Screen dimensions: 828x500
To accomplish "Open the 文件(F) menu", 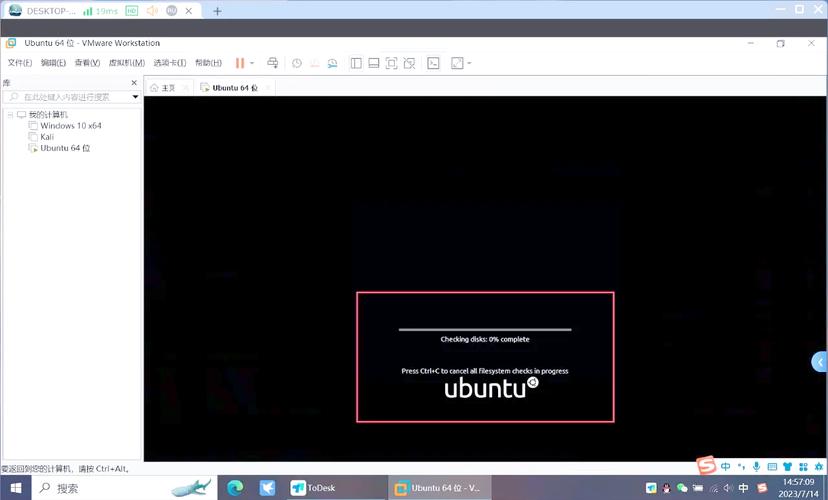I will click(x=20, y=63).
